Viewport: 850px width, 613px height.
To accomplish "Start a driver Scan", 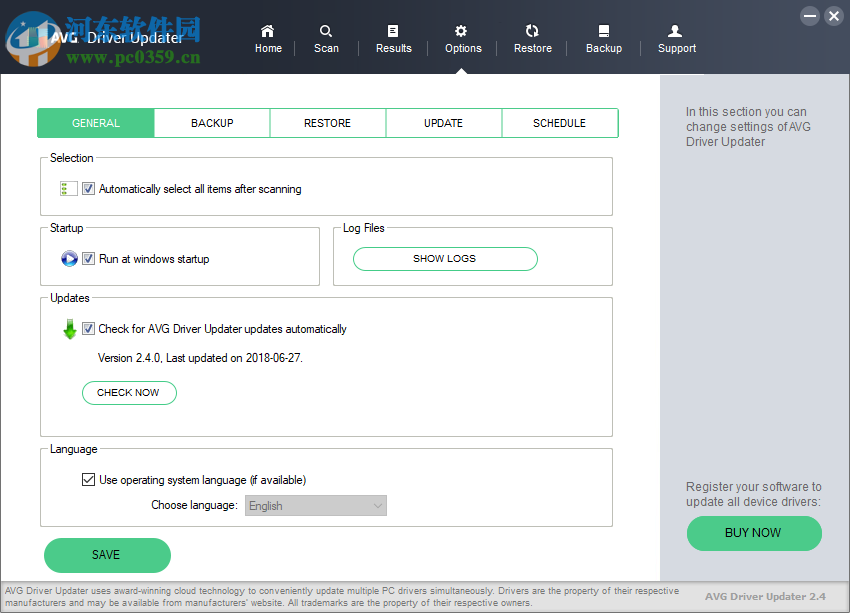I will [x=326, y=38].
